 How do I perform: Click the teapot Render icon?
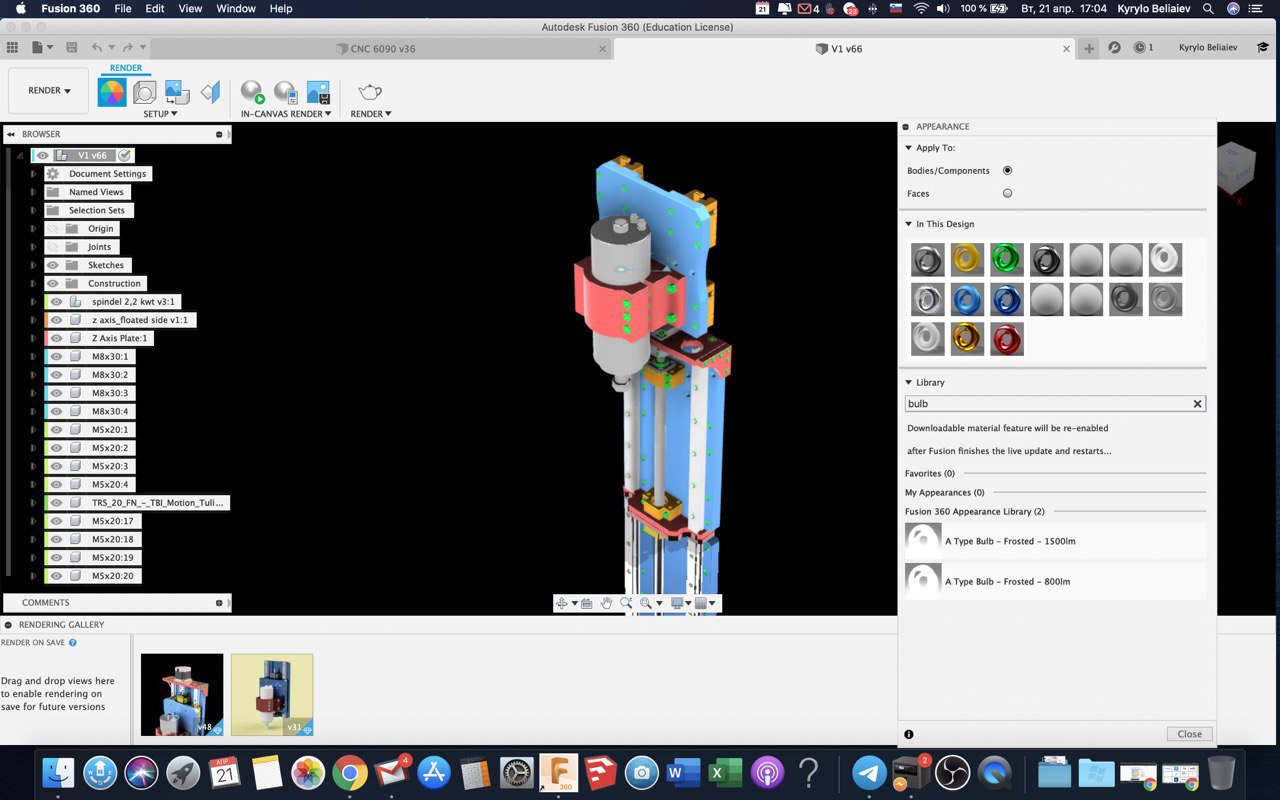tap(370, 93)
